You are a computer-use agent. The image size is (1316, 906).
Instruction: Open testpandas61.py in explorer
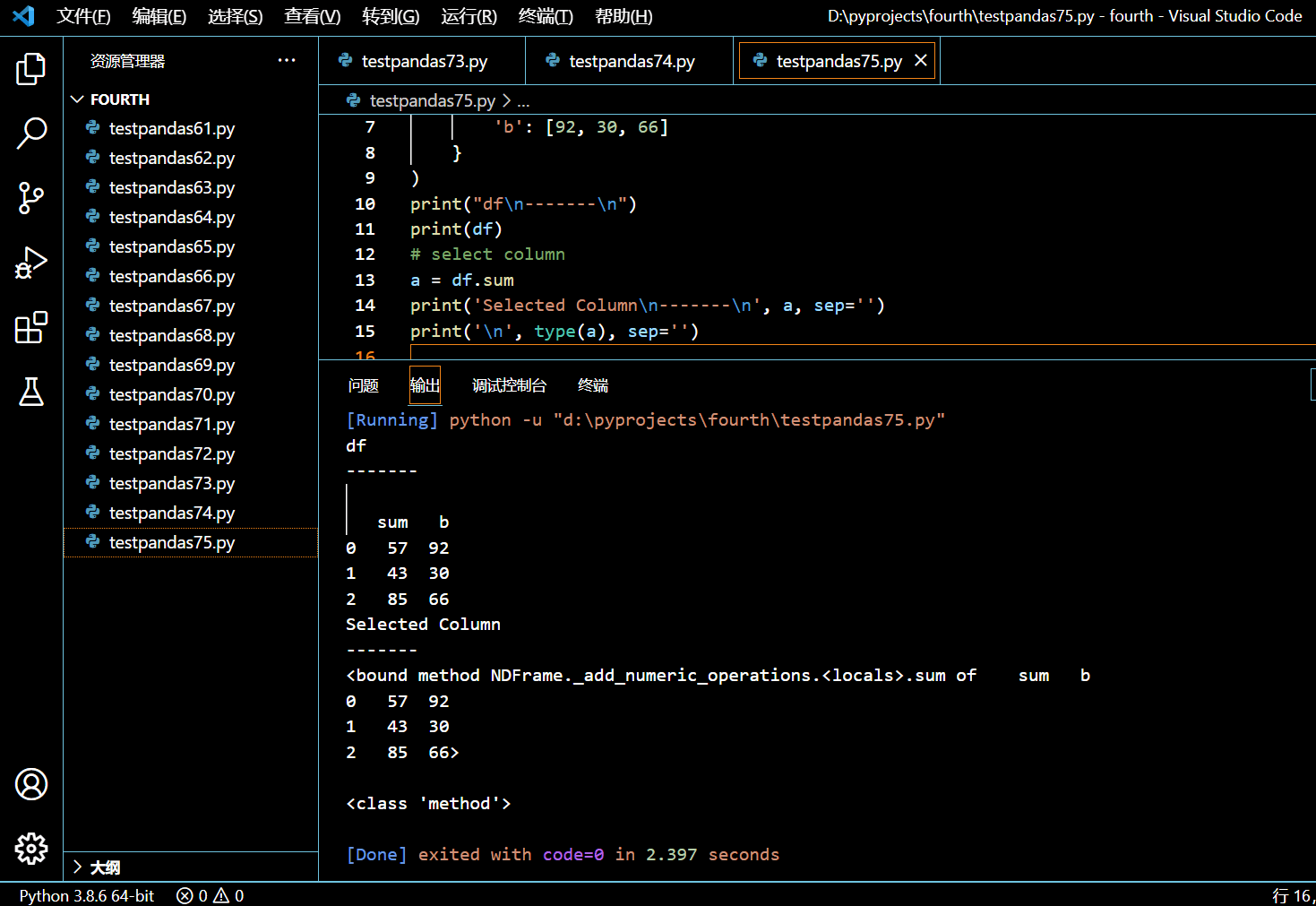click(191, 128)
